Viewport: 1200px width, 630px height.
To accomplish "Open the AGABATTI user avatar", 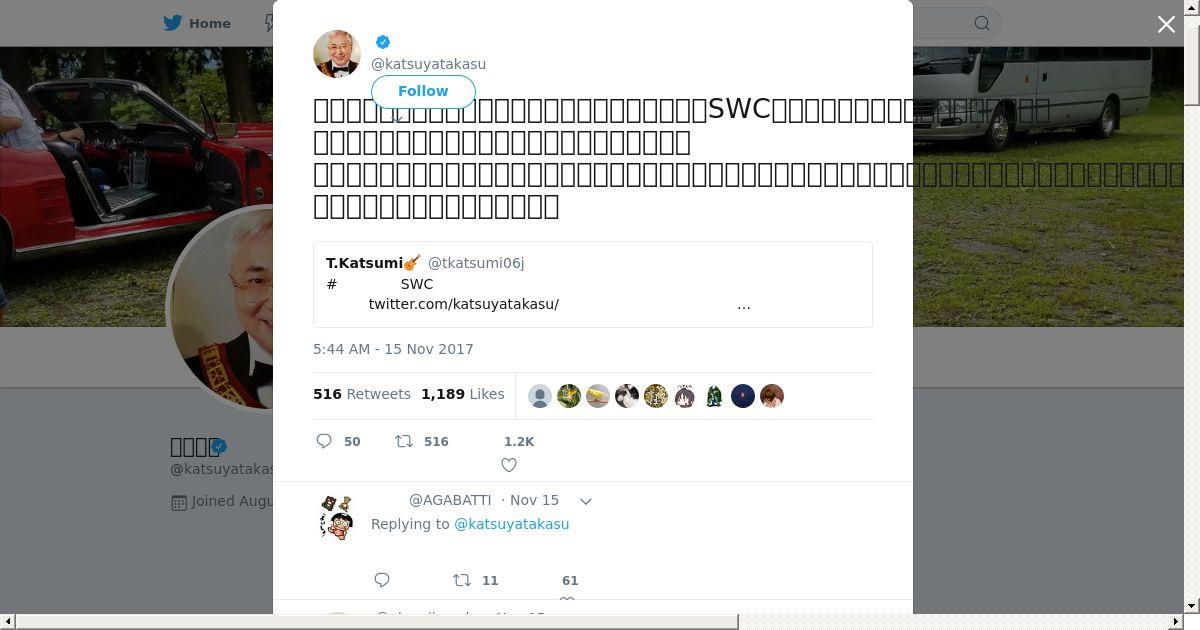I will (337, 518).
